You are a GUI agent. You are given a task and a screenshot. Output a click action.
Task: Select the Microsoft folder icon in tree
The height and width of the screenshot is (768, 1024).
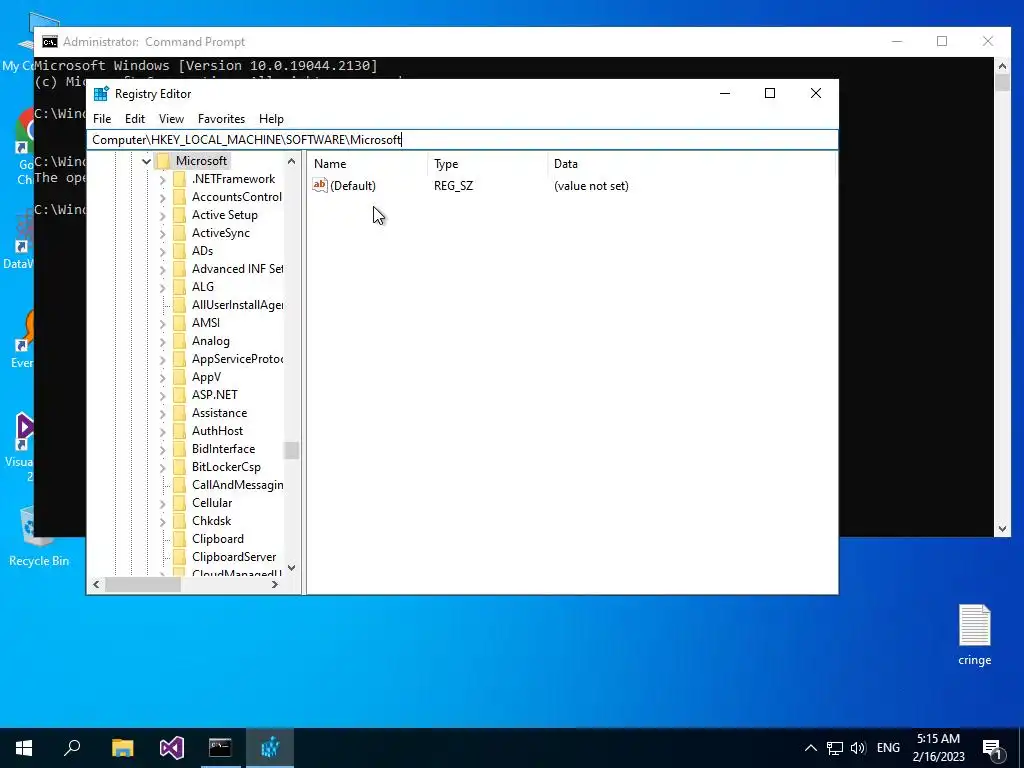pos(163,161)
